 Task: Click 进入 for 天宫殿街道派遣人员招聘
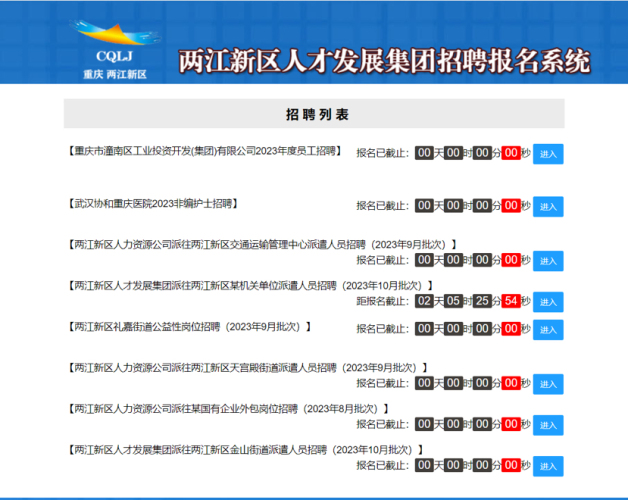[548, 384]
